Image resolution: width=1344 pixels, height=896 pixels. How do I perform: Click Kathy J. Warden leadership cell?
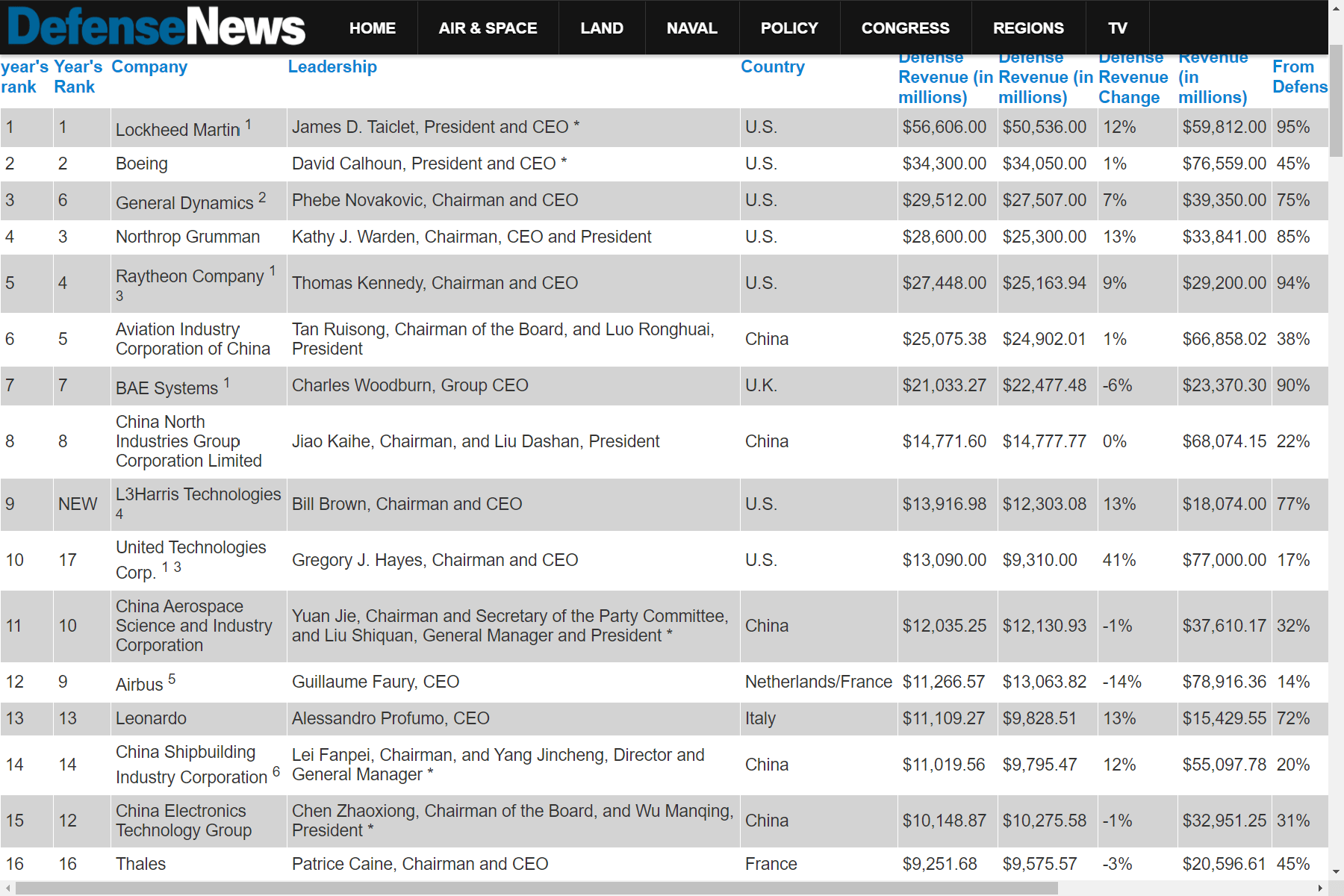513,237
